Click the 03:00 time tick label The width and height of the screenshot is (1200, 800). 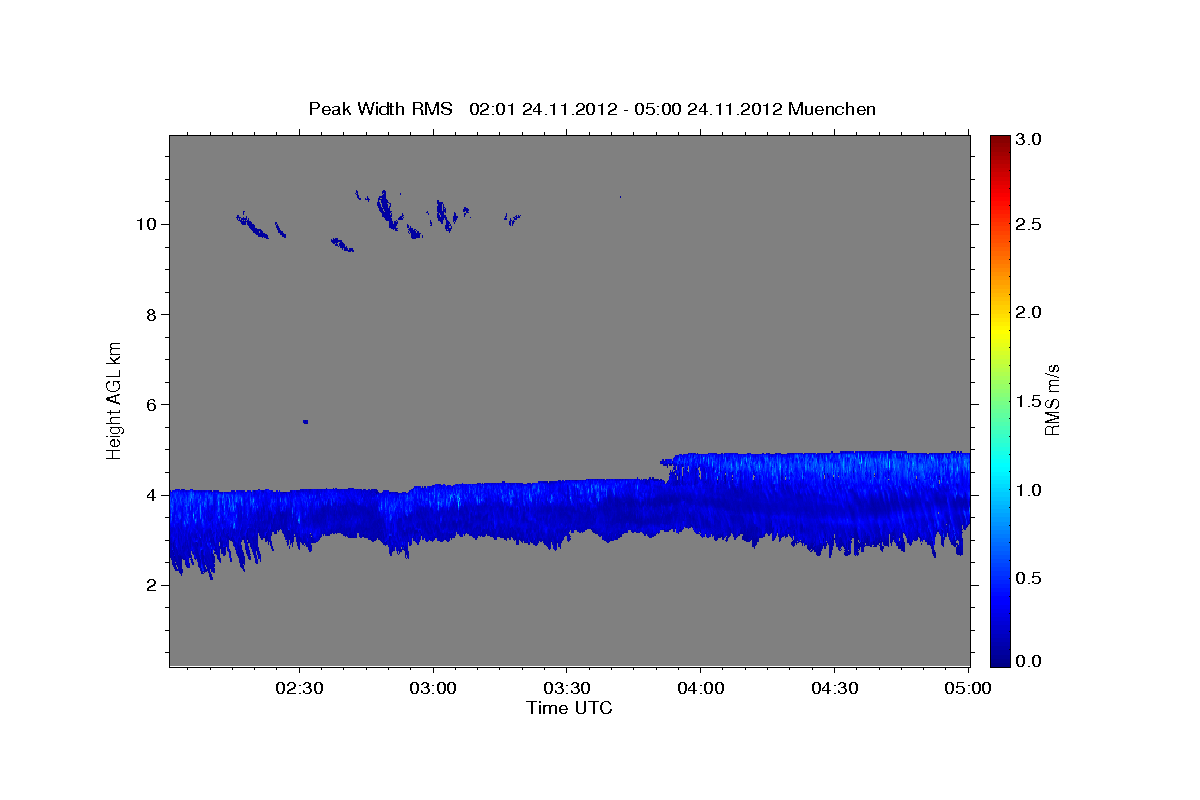(x=433, y=689)
